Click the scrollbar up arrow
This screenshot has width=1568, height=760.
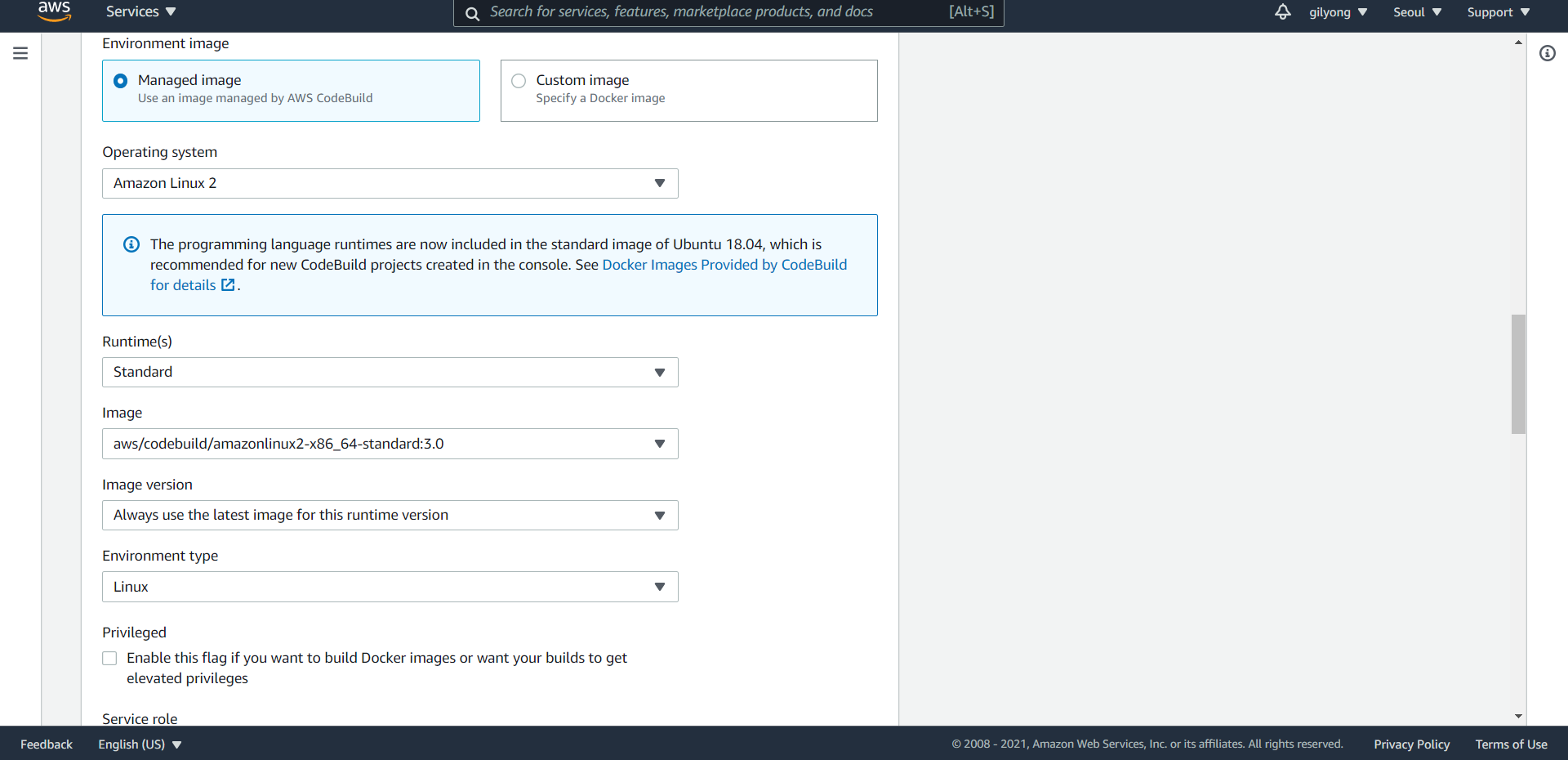click(x=1518, y=42)
